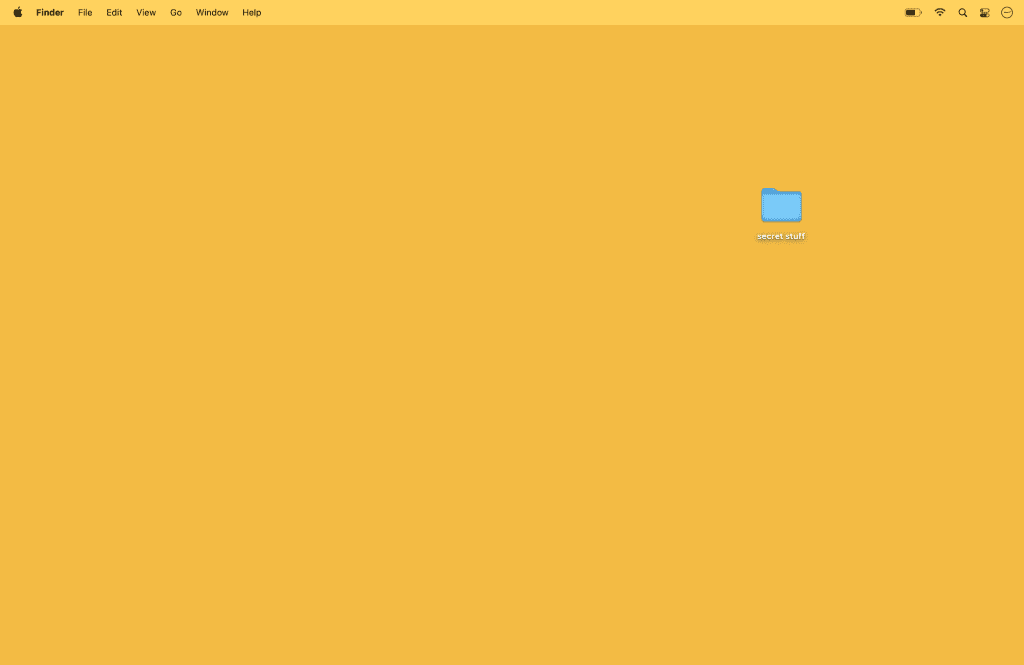Open the Wi-Fi status menu
Viewport: 1024px width, 665px height.
[x=939, y=13]
